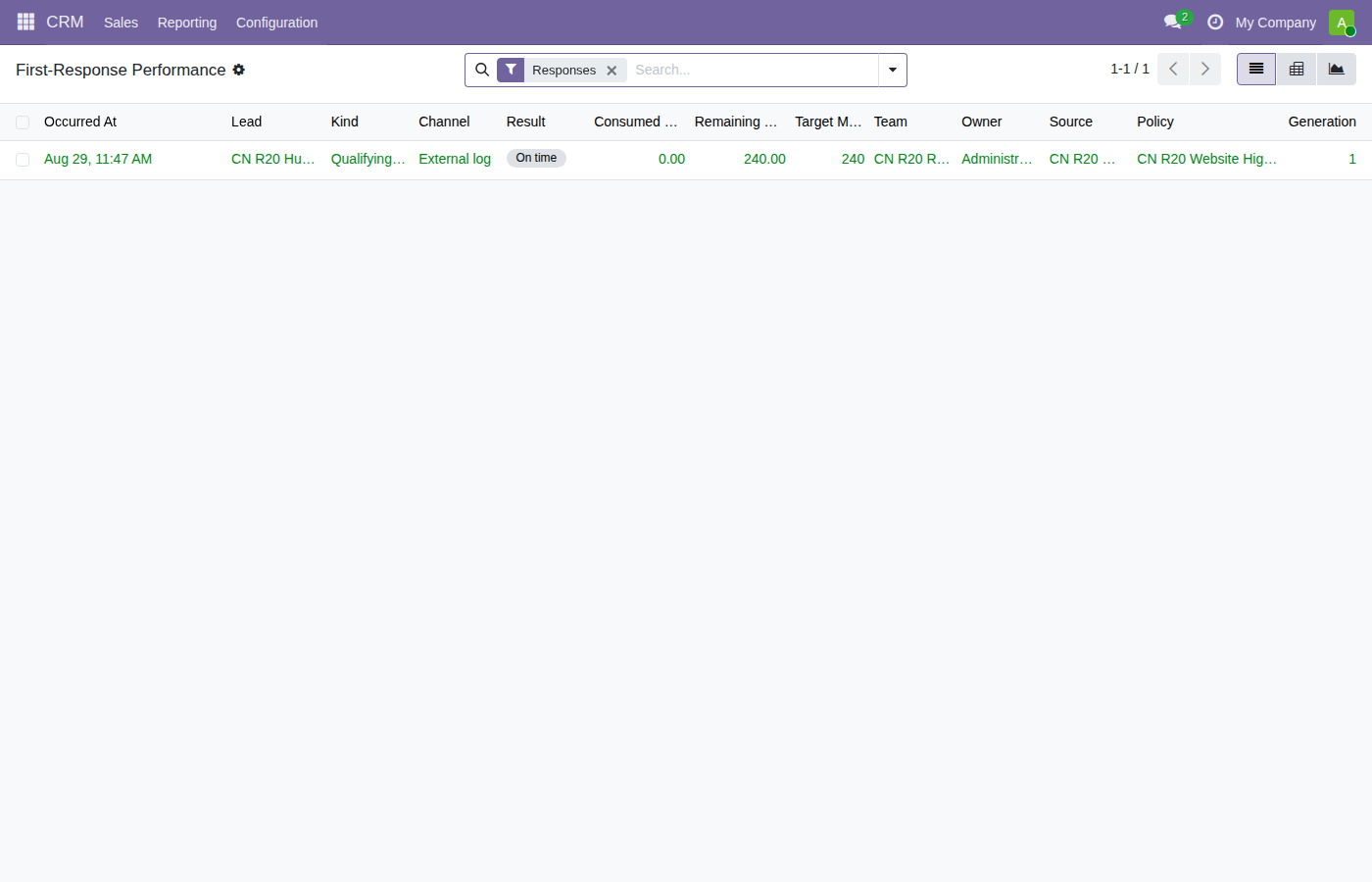Screen dimensions: 1372x882
Task: Sort by Result column header
Action: (525, 122)
